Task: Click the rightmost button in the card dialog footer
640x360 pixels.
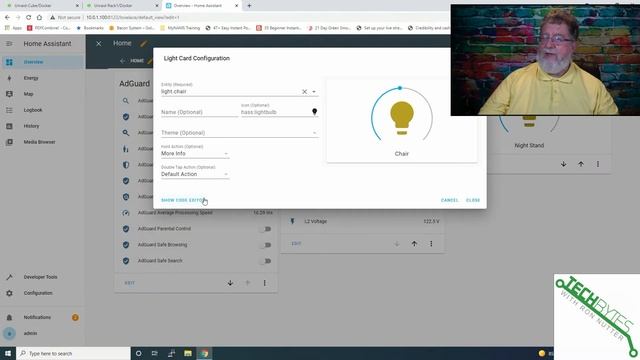Action: [473, 200]
